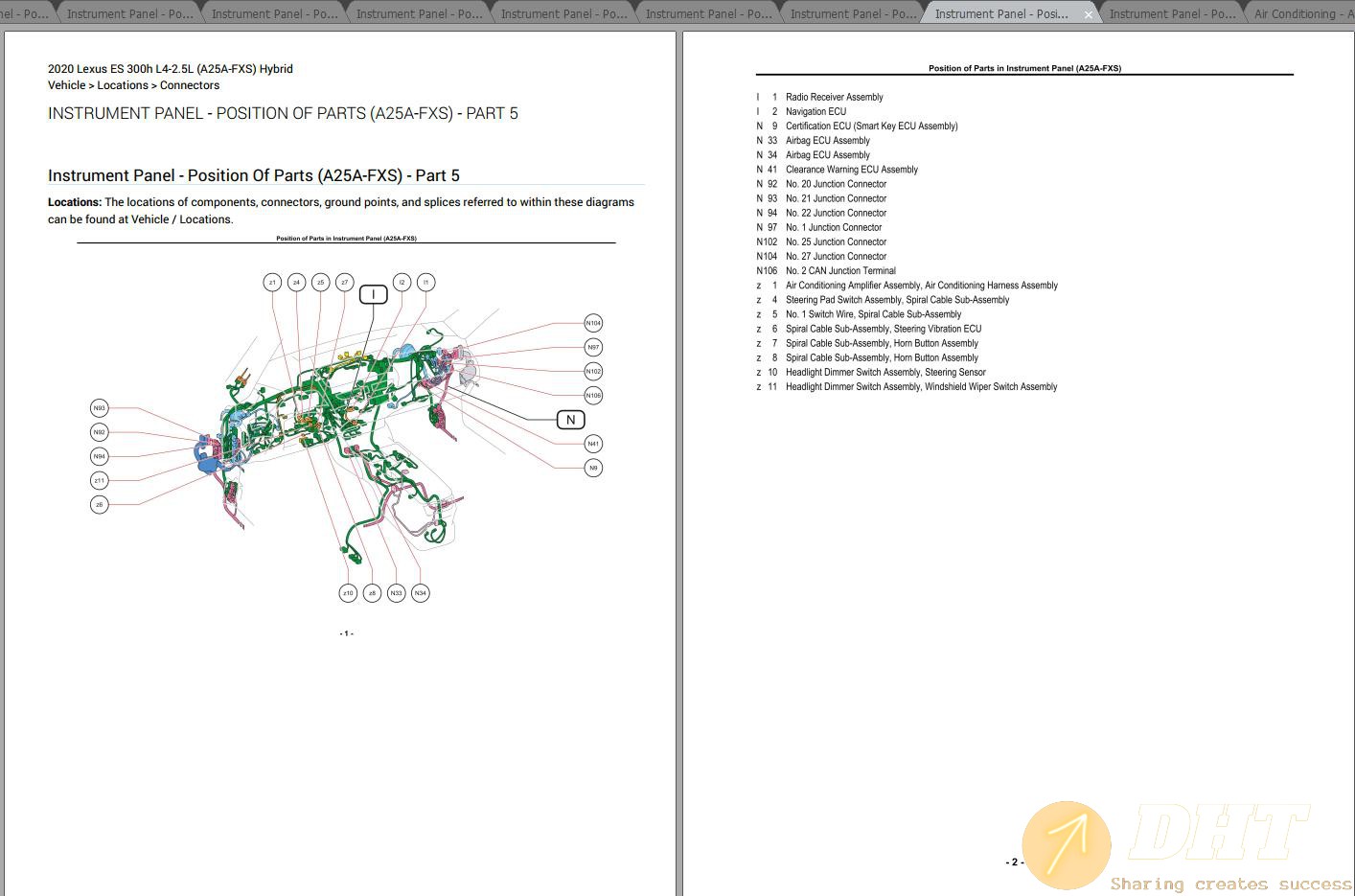Click 'Navigation ECU' list entry
This screenshot has height=896, width=1355.
pyautogui.click(x=815, y=111)
